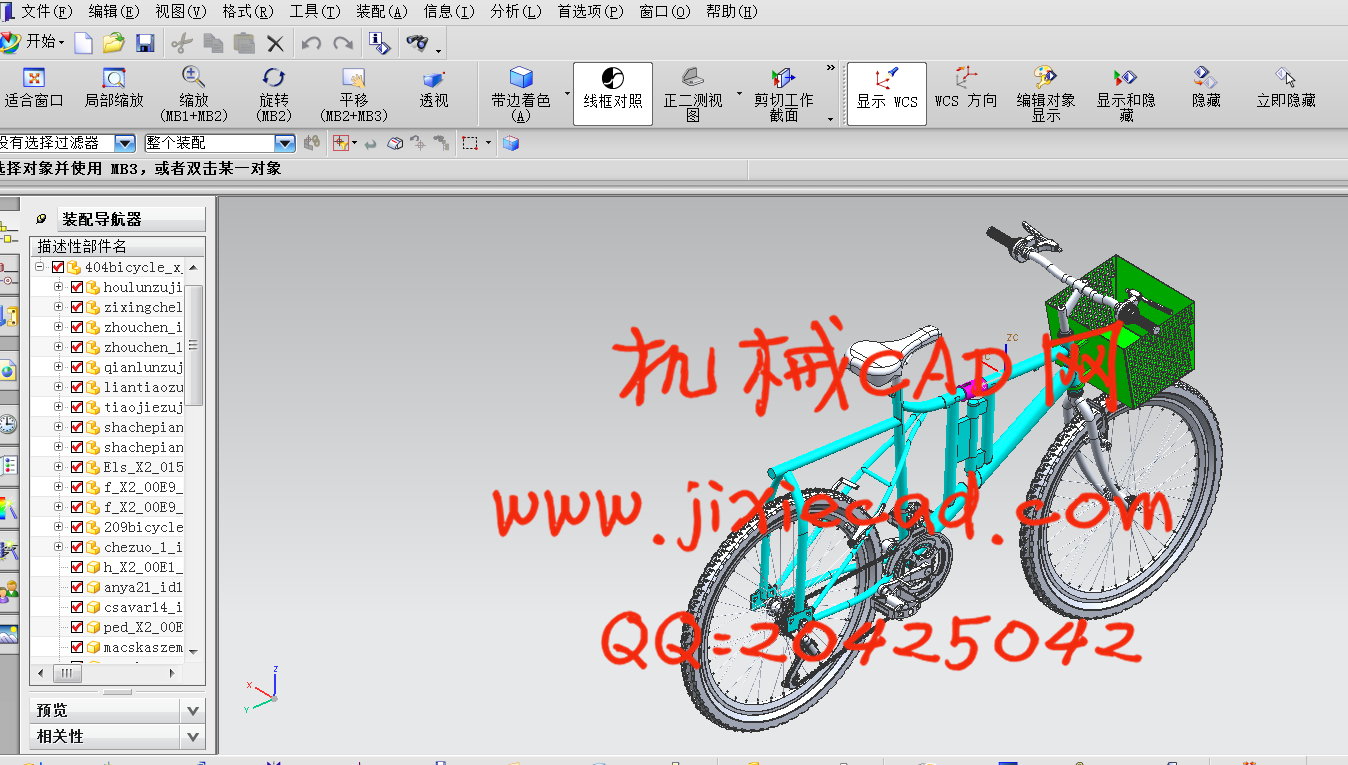Show more toolbar items via » overflow
This screenshot has width=1348, height=765.
tap(831, 68)
